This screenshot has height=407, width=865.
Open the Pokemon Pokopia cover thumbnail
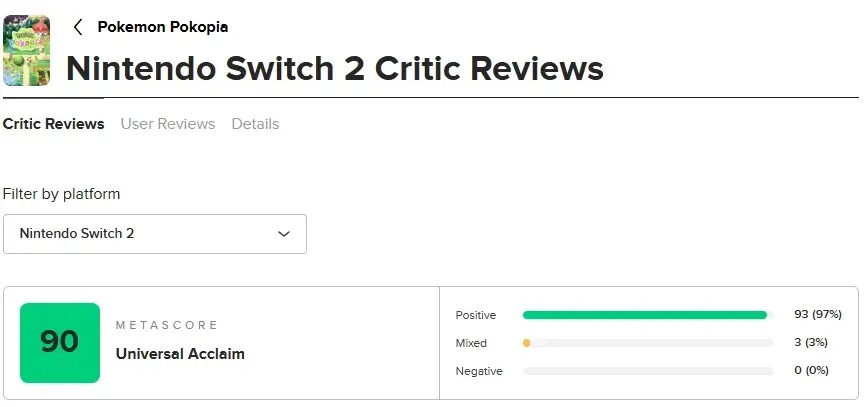coord(26,50)
